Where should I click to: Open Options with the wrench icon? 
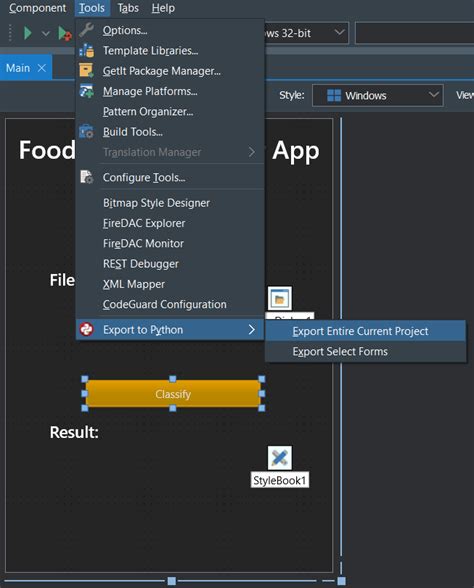87,30
